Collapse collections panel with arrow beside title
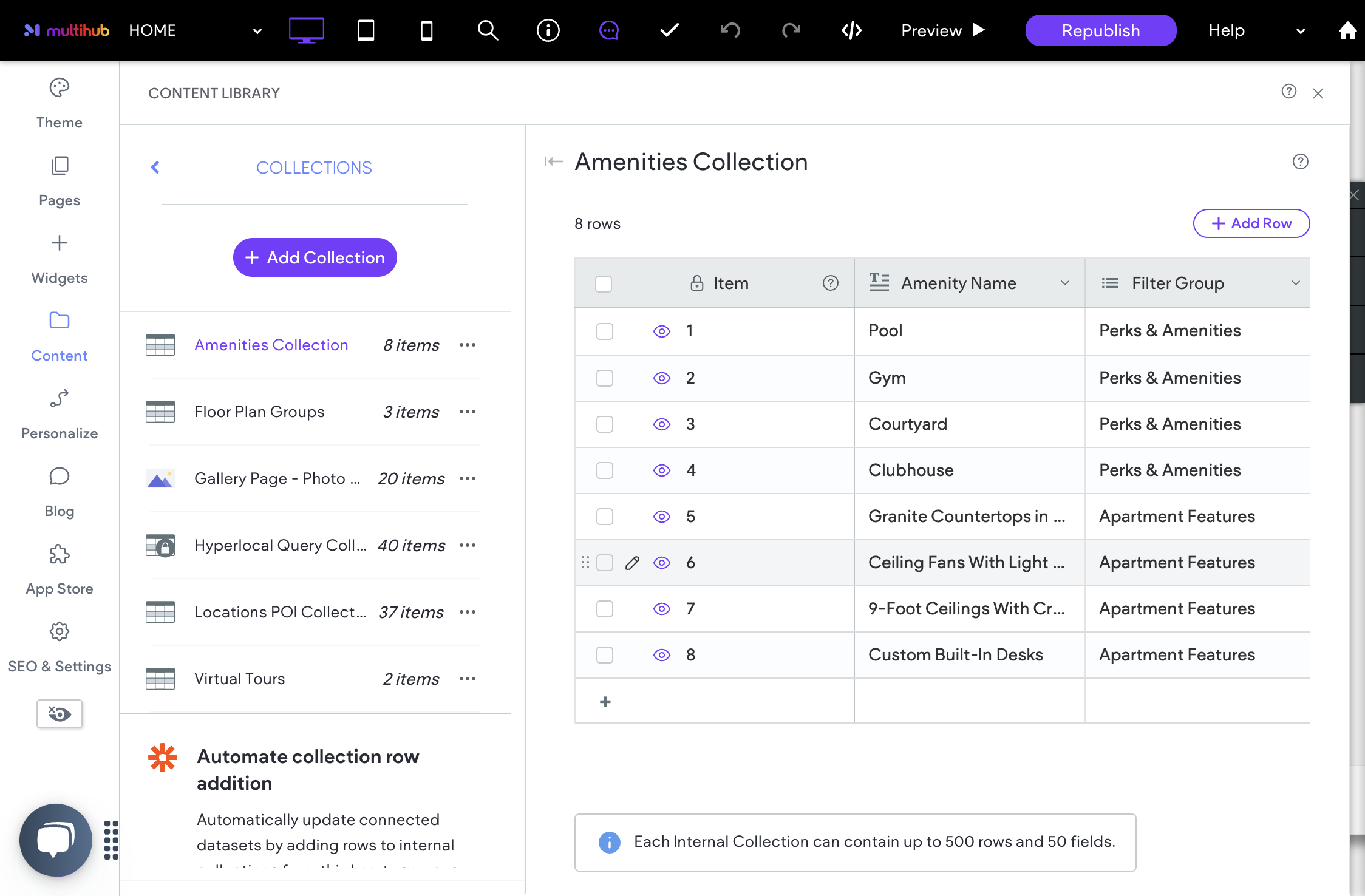The image size is (1365, 896). pos(553,161)
